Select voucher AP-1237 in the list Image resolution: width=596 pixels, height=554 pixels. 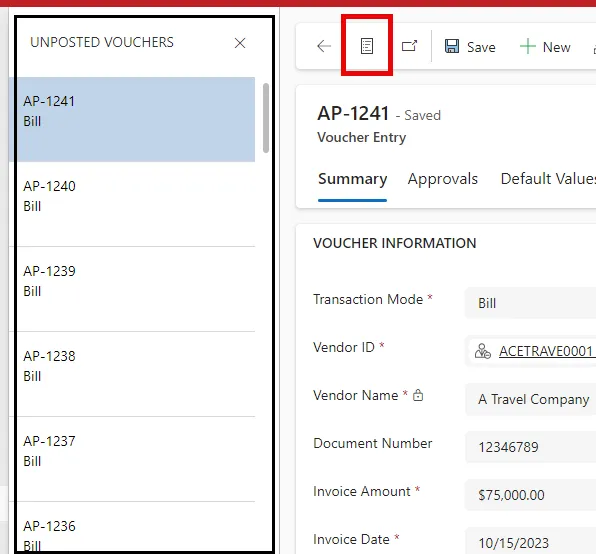coord(132,459)
